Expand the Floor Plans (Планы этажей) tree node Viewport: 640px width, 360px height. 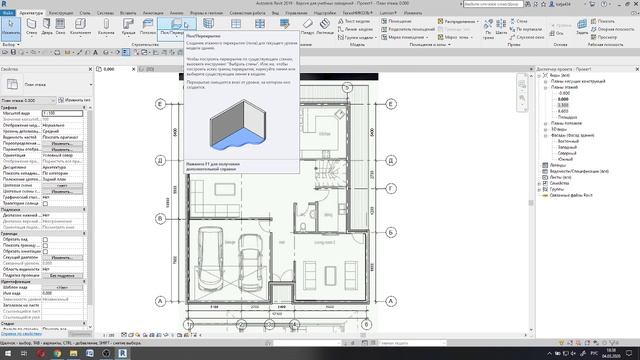tap(545, 87)
